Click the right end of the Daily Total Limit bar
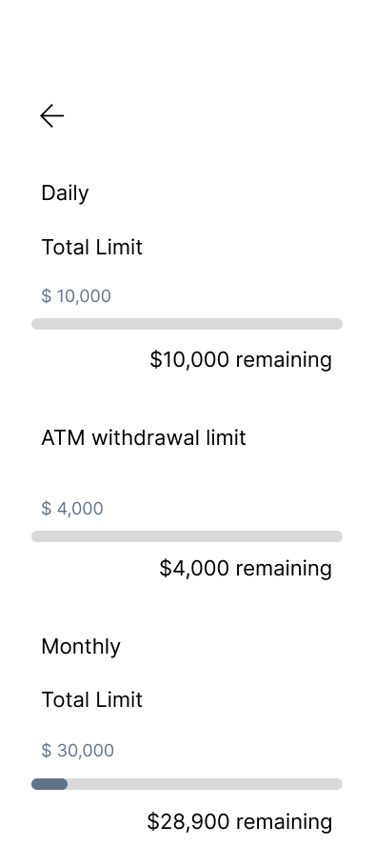The height and width of the screenshot is (847, 375). (x=337, y=324)
